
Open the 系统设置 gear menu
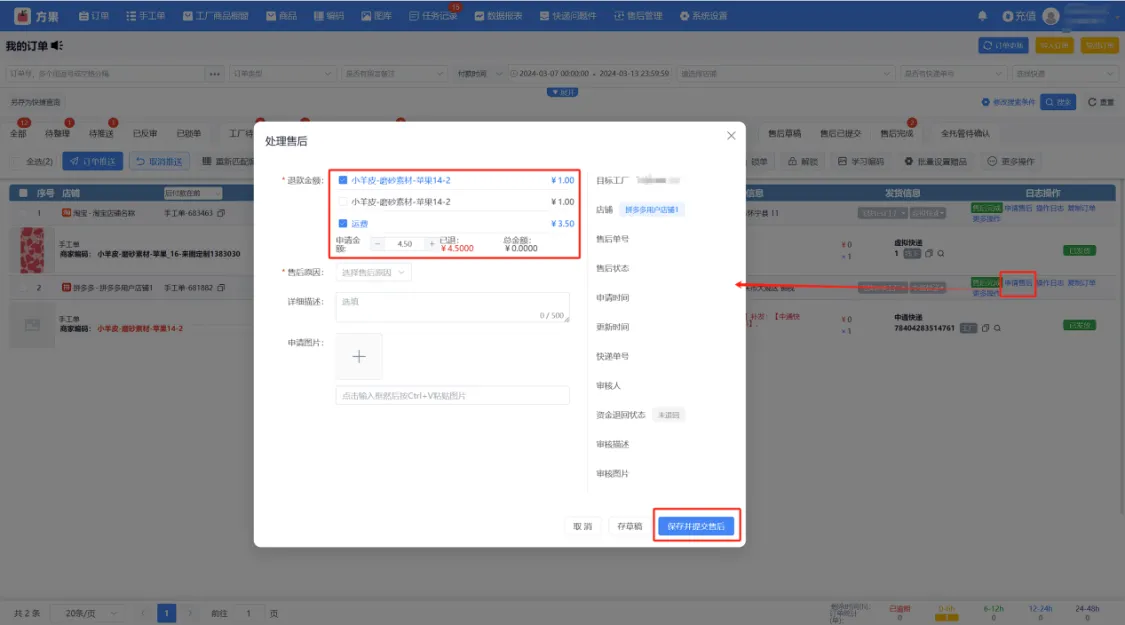click(x=703, y=16)
